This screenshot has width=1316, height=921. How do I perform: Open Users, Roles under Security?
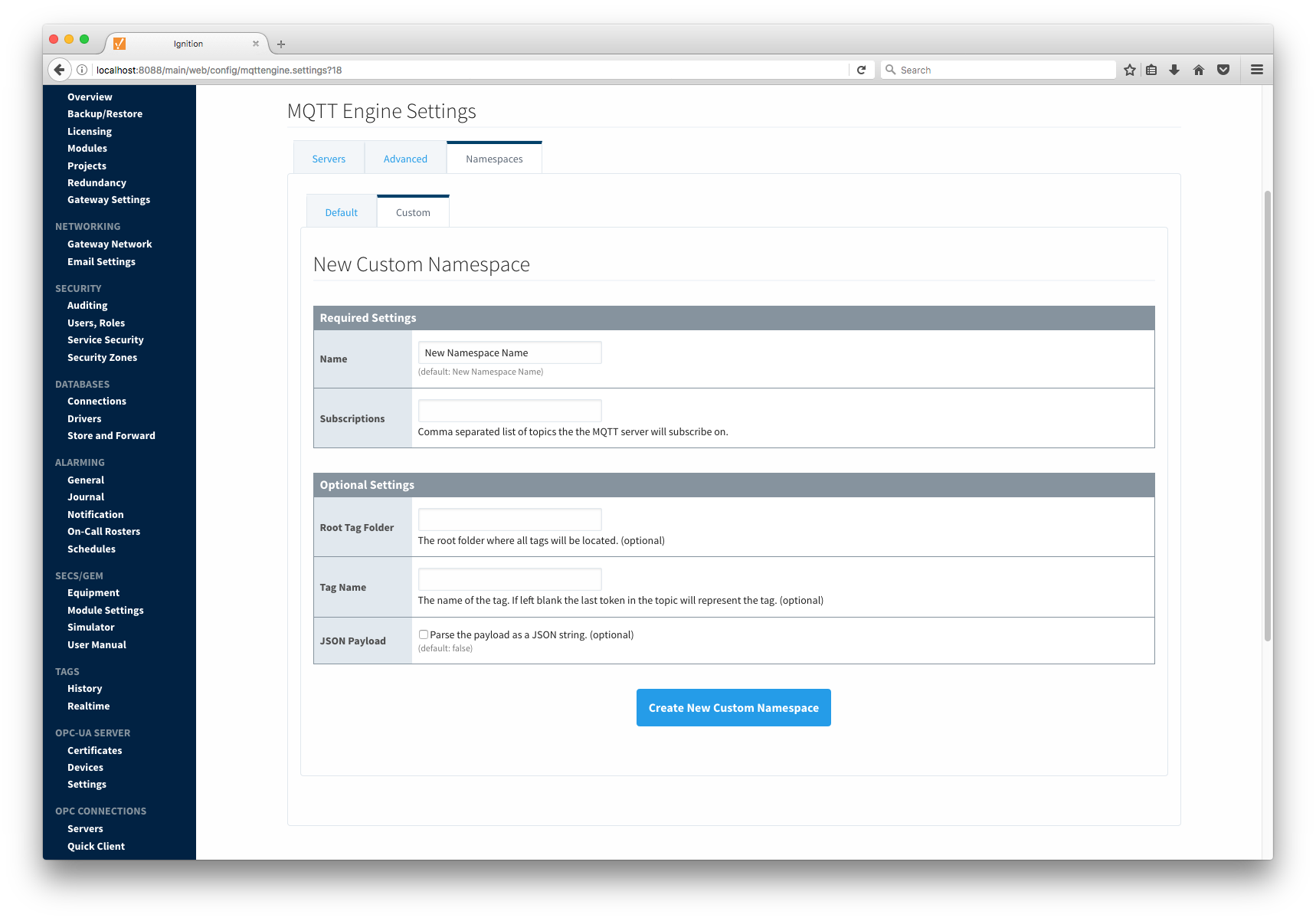[x=96, y=323]
